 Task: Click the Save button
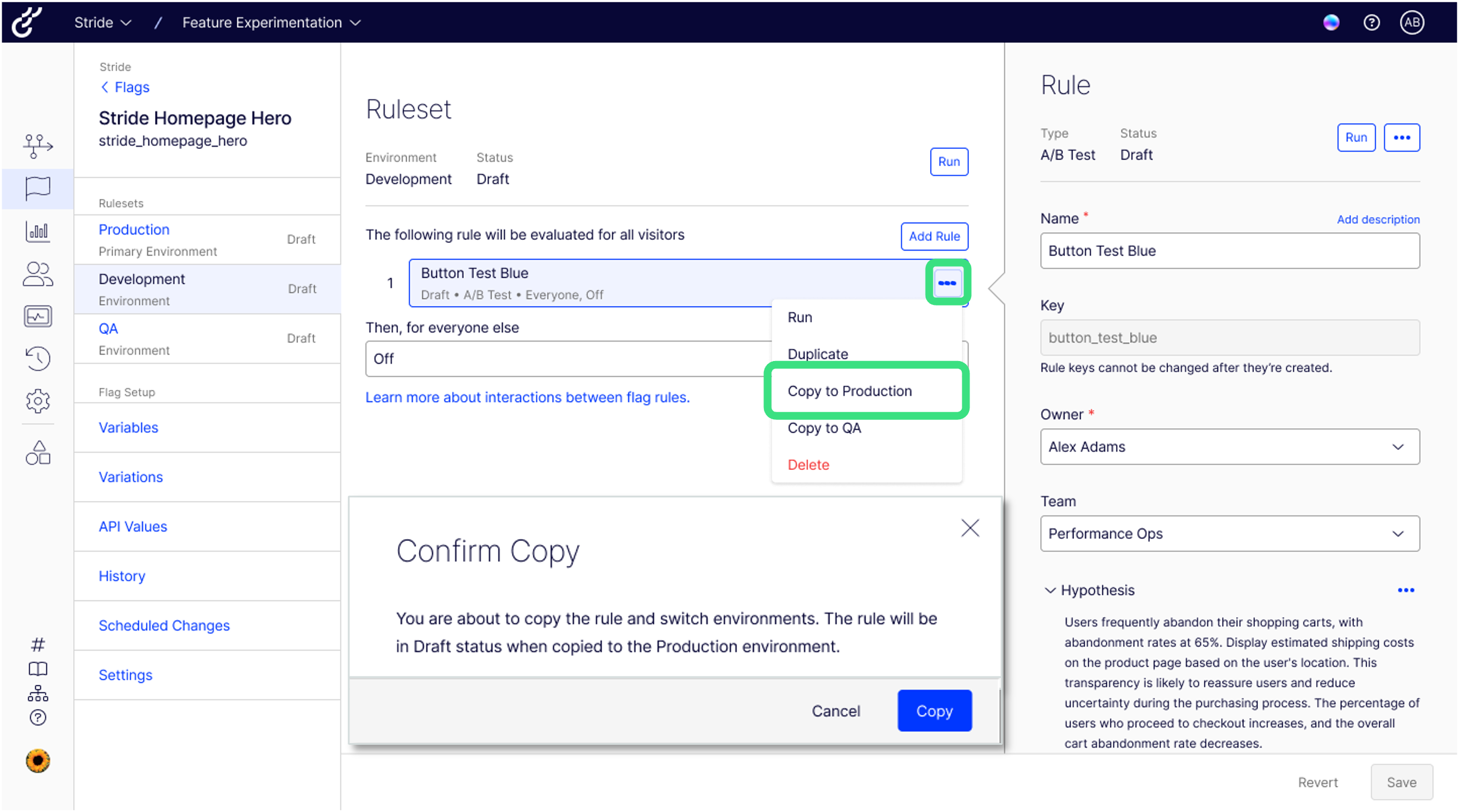(1401, 782)
